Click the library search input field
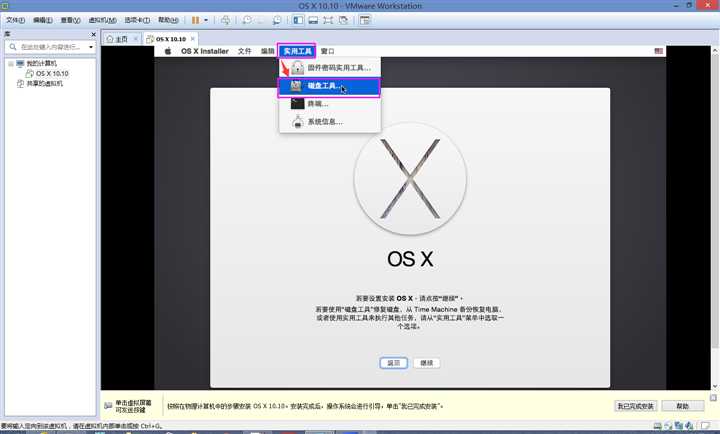Image resolution: width=720 pixels, height=434 pixels. pyautogui.click(x=51, y=47)
